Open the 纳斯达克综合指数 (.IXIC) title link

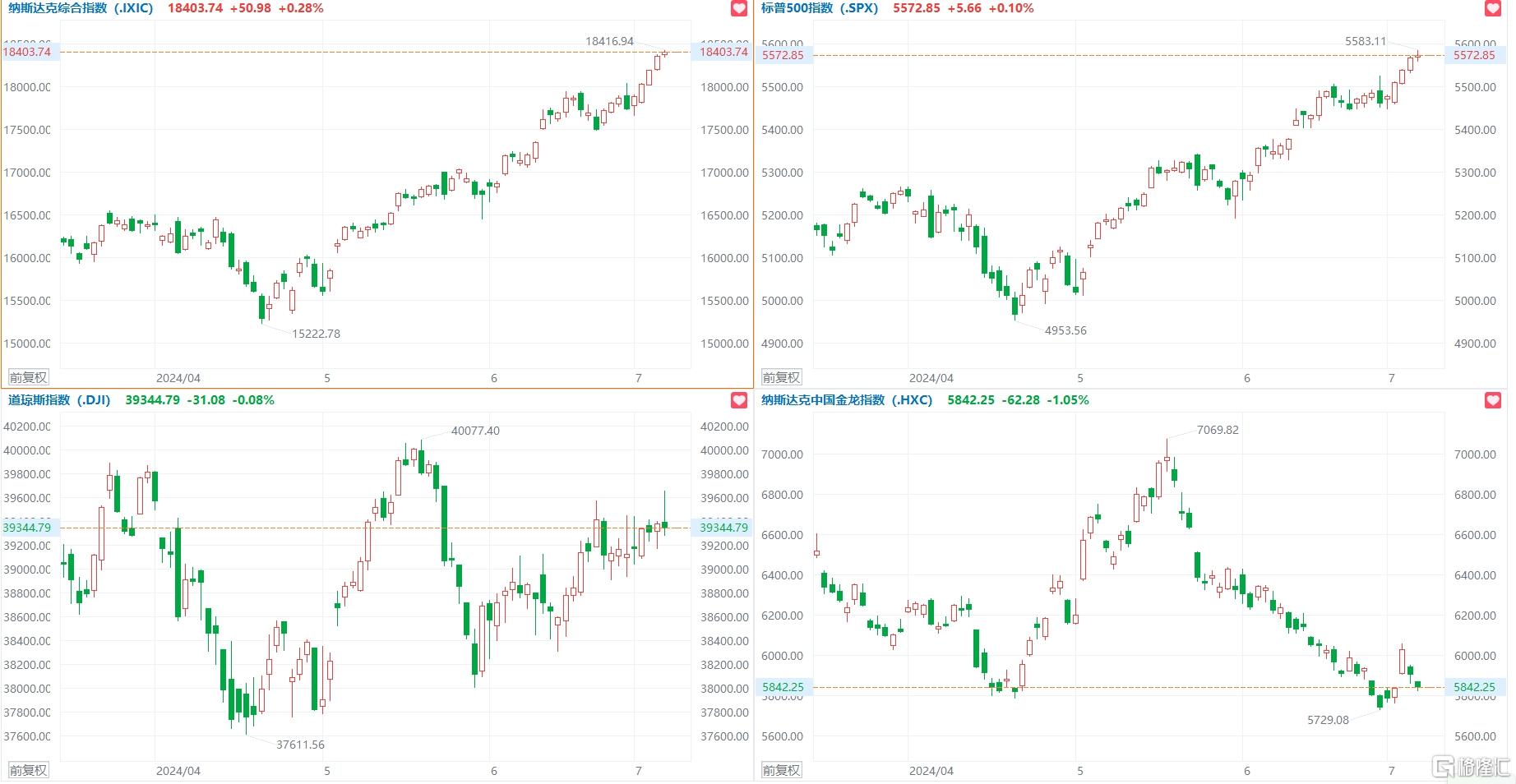coord(81,8)
